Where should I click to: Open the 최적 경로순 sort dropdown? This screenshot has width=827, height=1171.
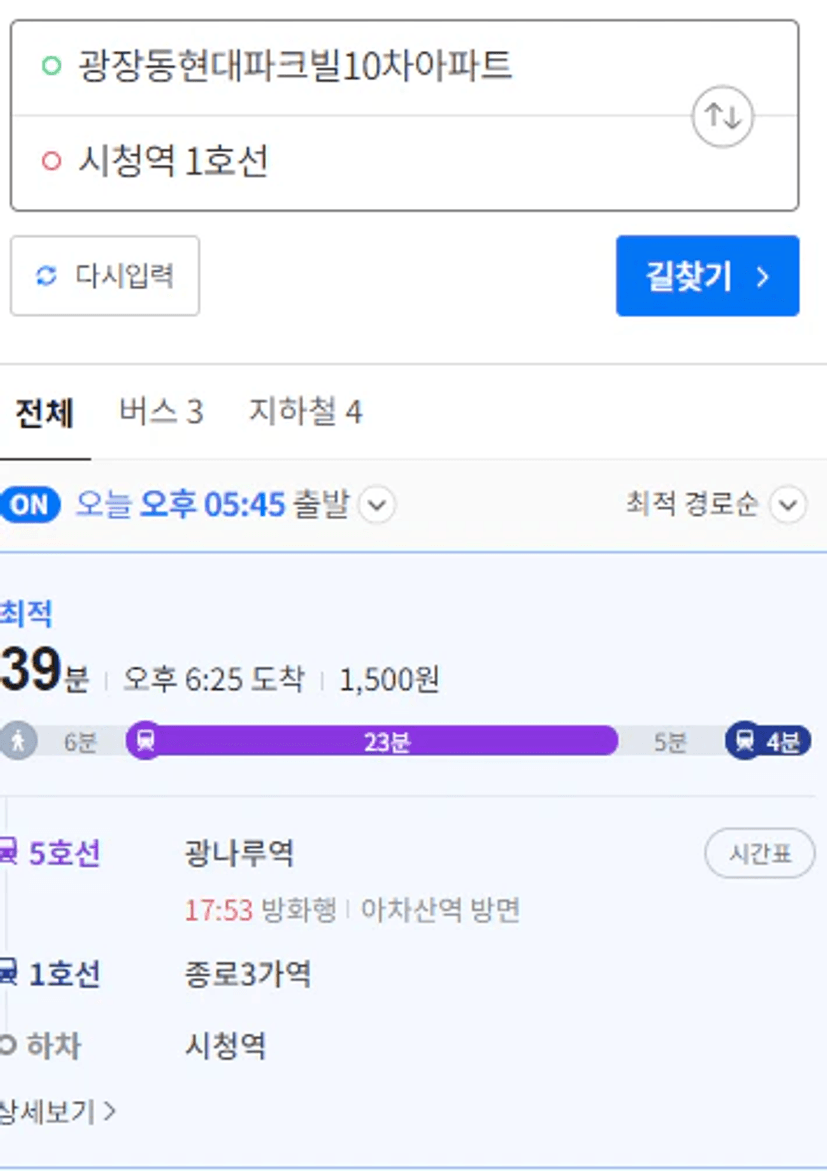click(x=716, y=505)
